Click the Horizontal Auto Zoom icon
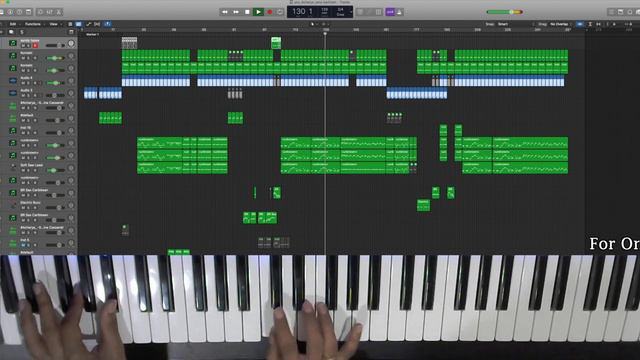 [598, 24]
